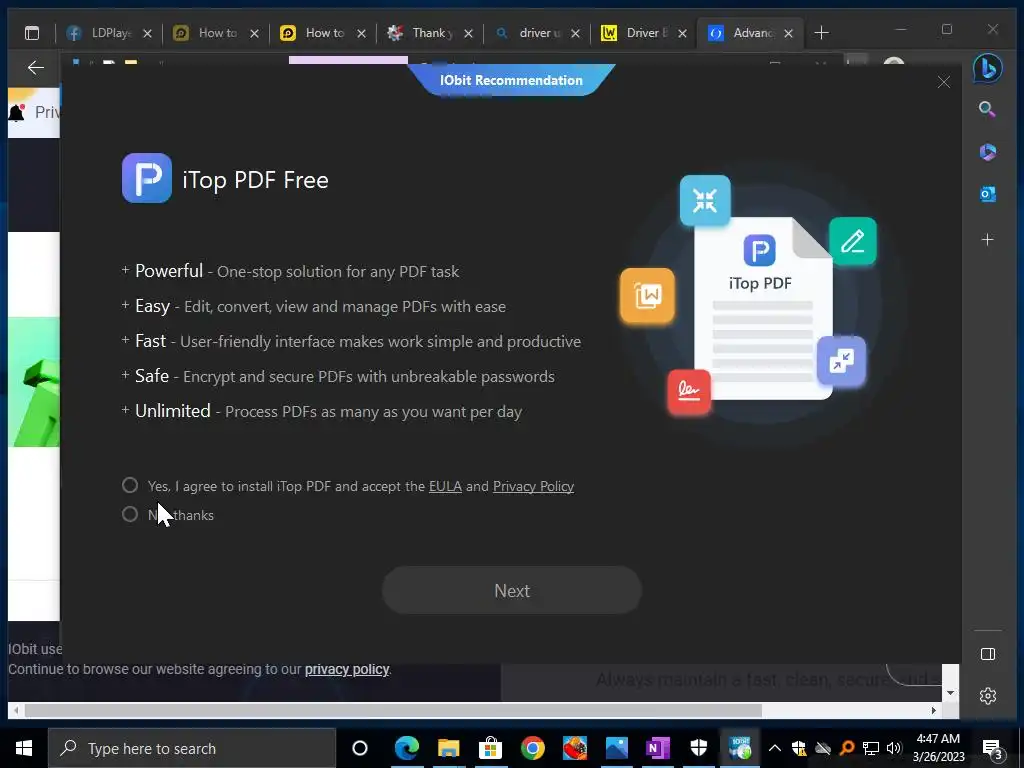Open Bing chat from Edge sidebar

click(x=987, y=68)
